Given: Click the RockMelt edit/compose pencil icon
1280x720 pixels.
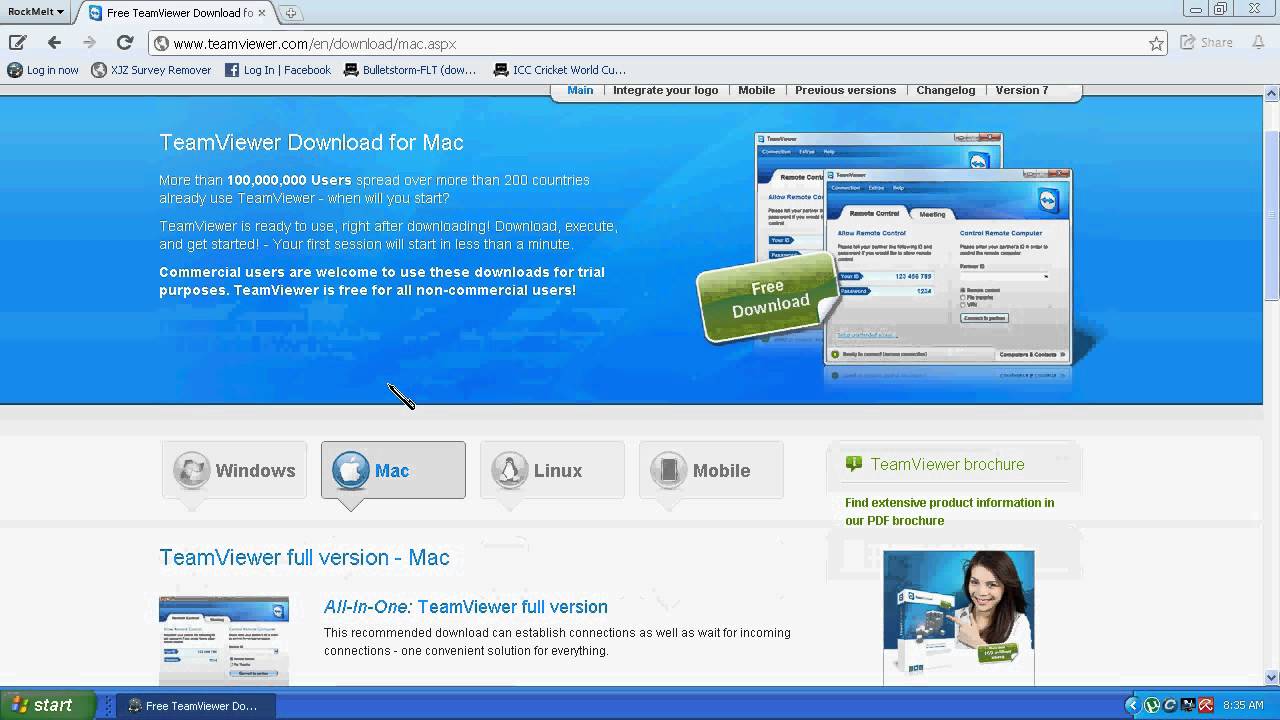Looking at the screenshot, I should click(18, 43).
